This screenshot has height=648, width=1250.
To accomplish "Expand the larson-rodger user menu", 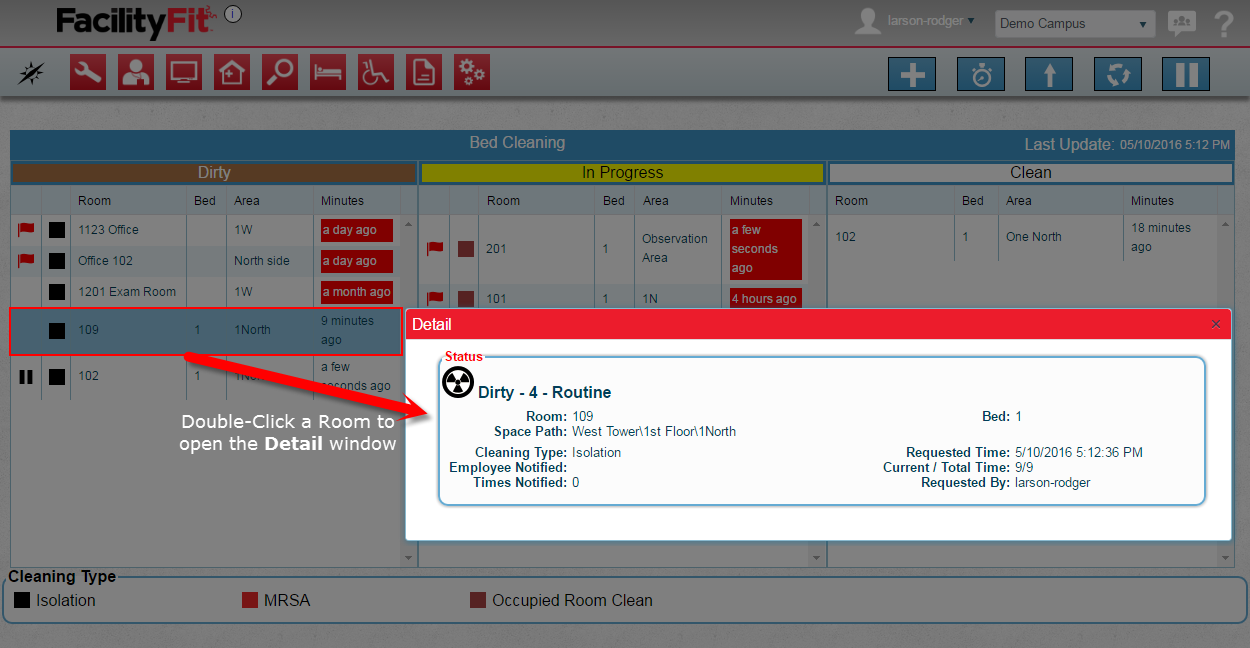I will (x=930, y=20).
